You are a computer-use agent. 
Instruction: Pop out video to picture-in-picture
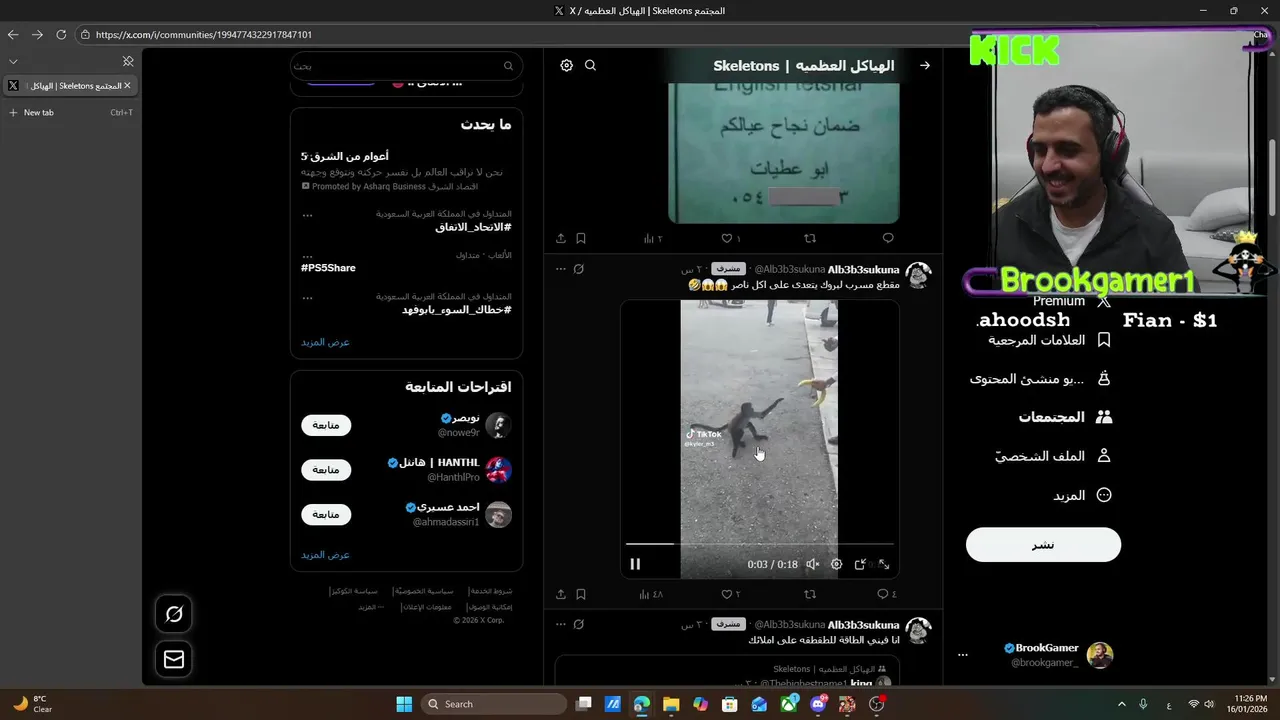coord(860,564)
